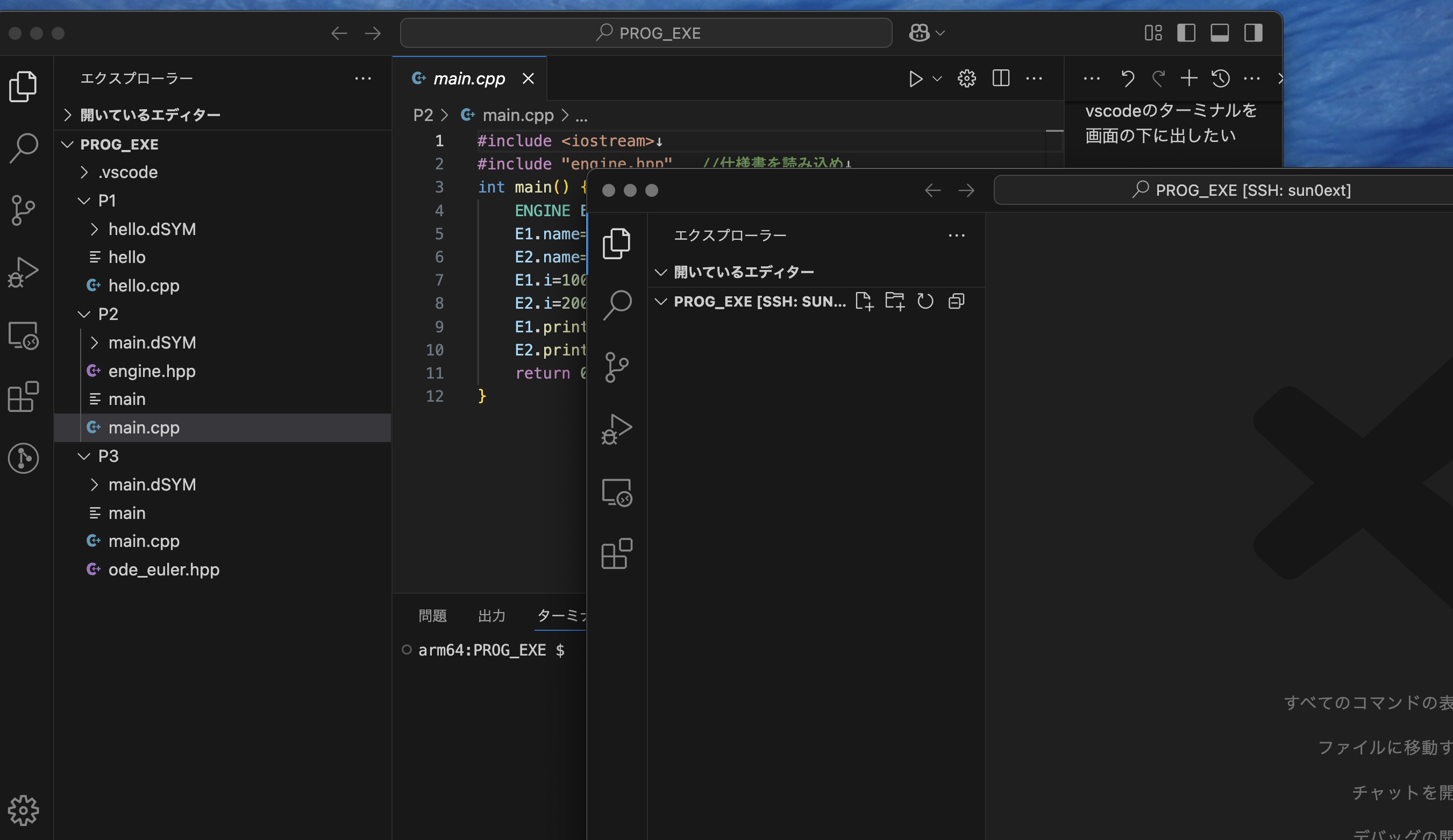
Task: Open engine.hpp file
Action: coord(223,371)
